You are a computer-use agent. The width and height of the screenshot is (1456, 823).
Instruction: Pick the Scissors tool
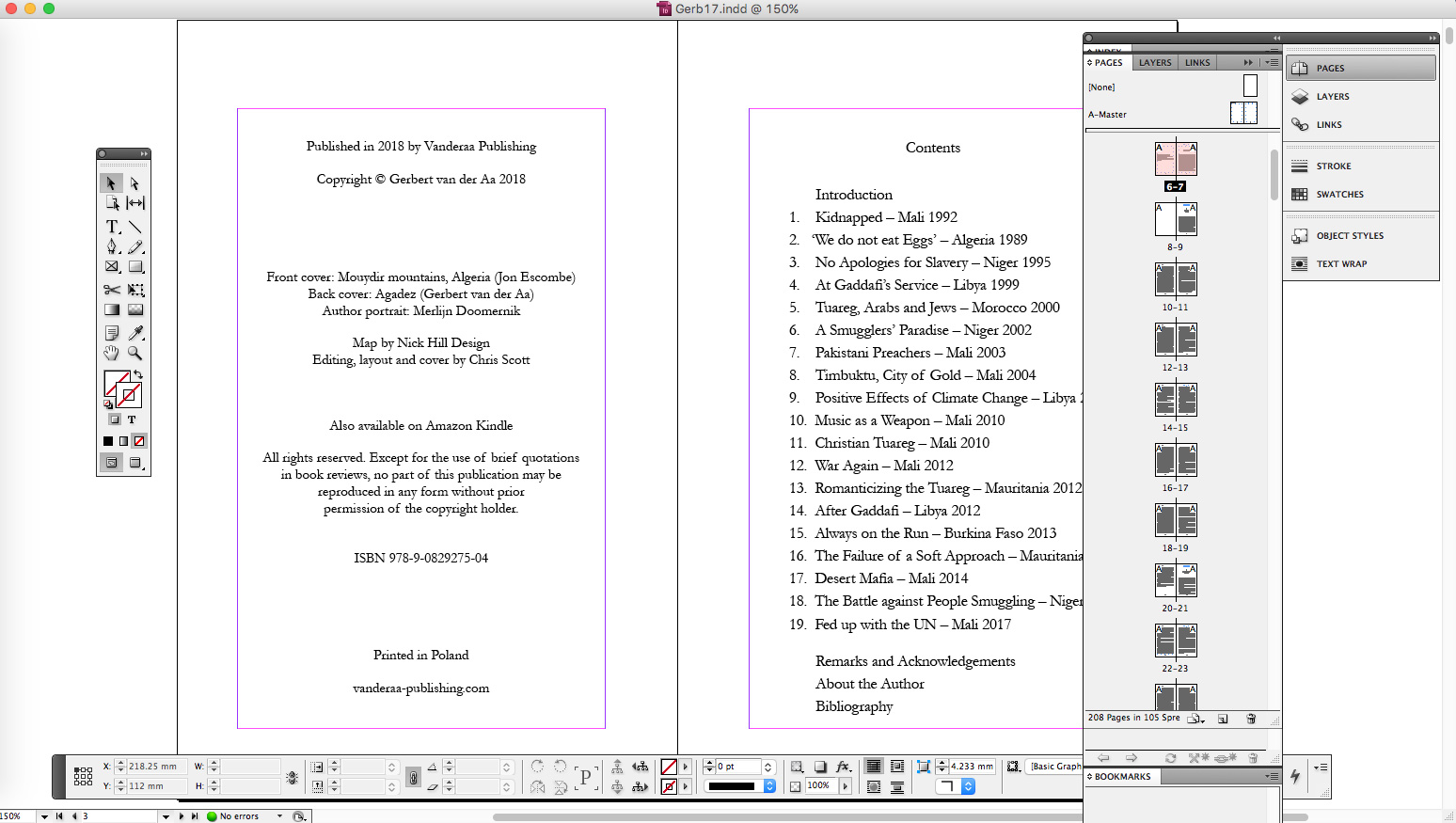[112, 290]
